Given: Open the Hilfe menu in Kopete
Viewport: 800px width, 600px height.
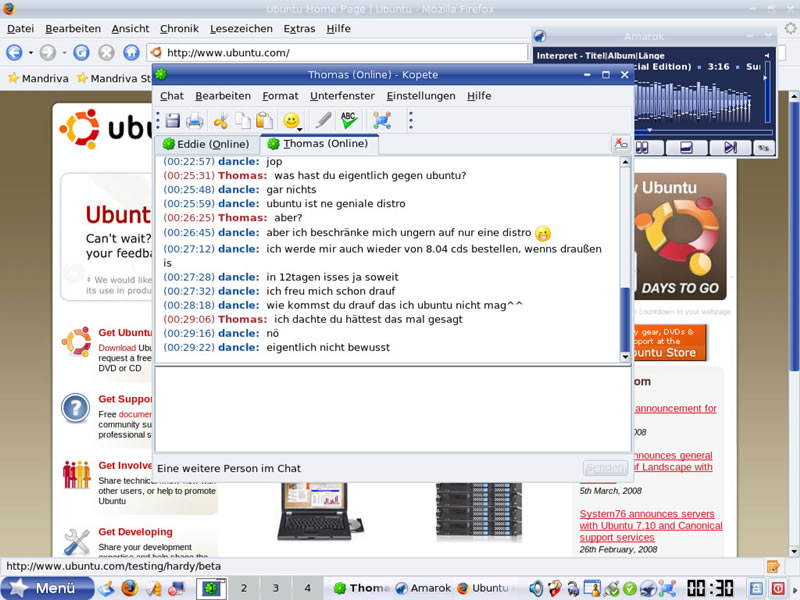Looking at the screenshot, I should pyautogui.click(x=479, y=96).
